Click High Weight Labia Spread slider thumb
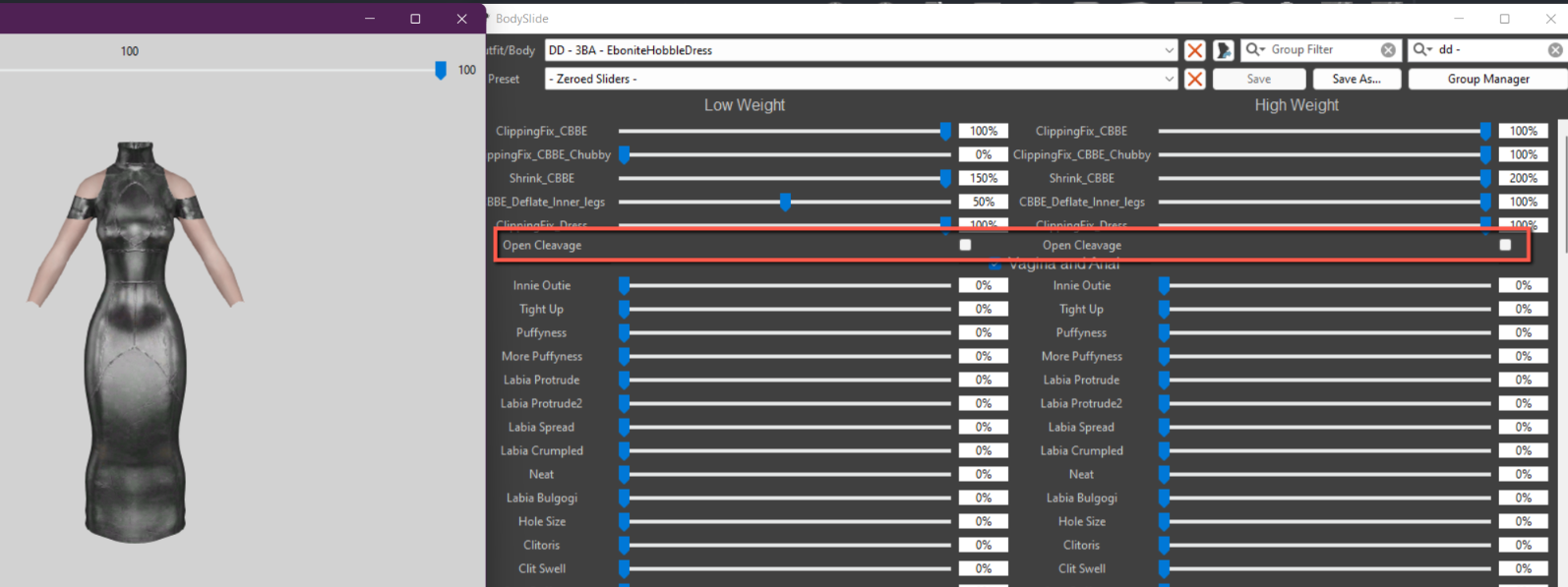The image size is (1568, 587). click(x=1164, y=427)
